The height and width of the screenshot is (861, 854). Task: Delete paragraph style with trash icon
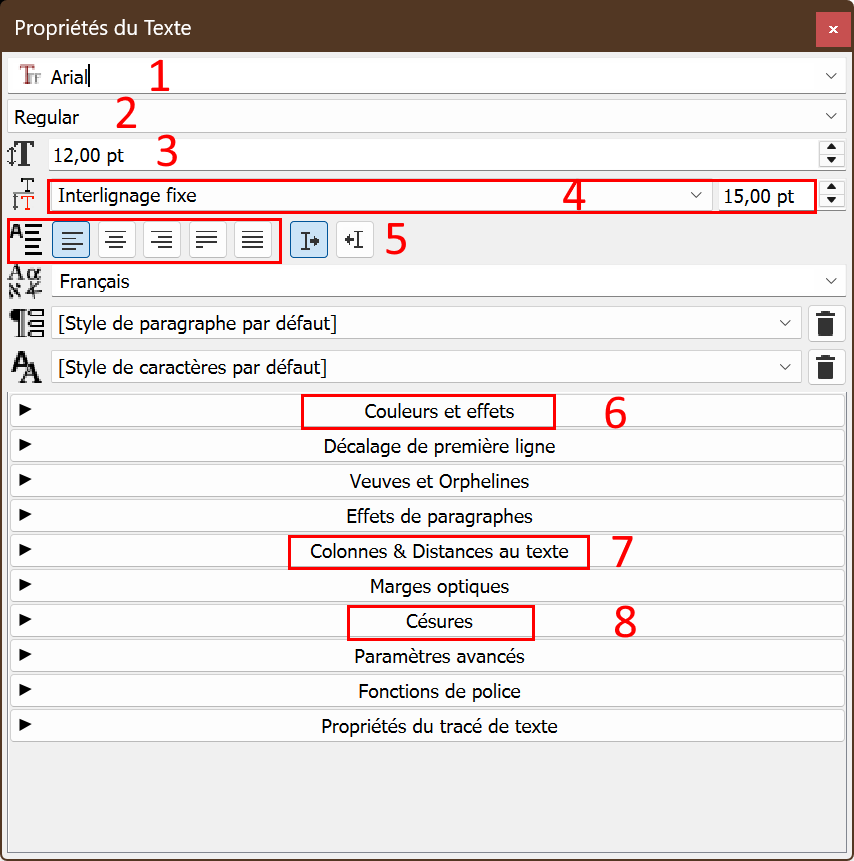825,324
